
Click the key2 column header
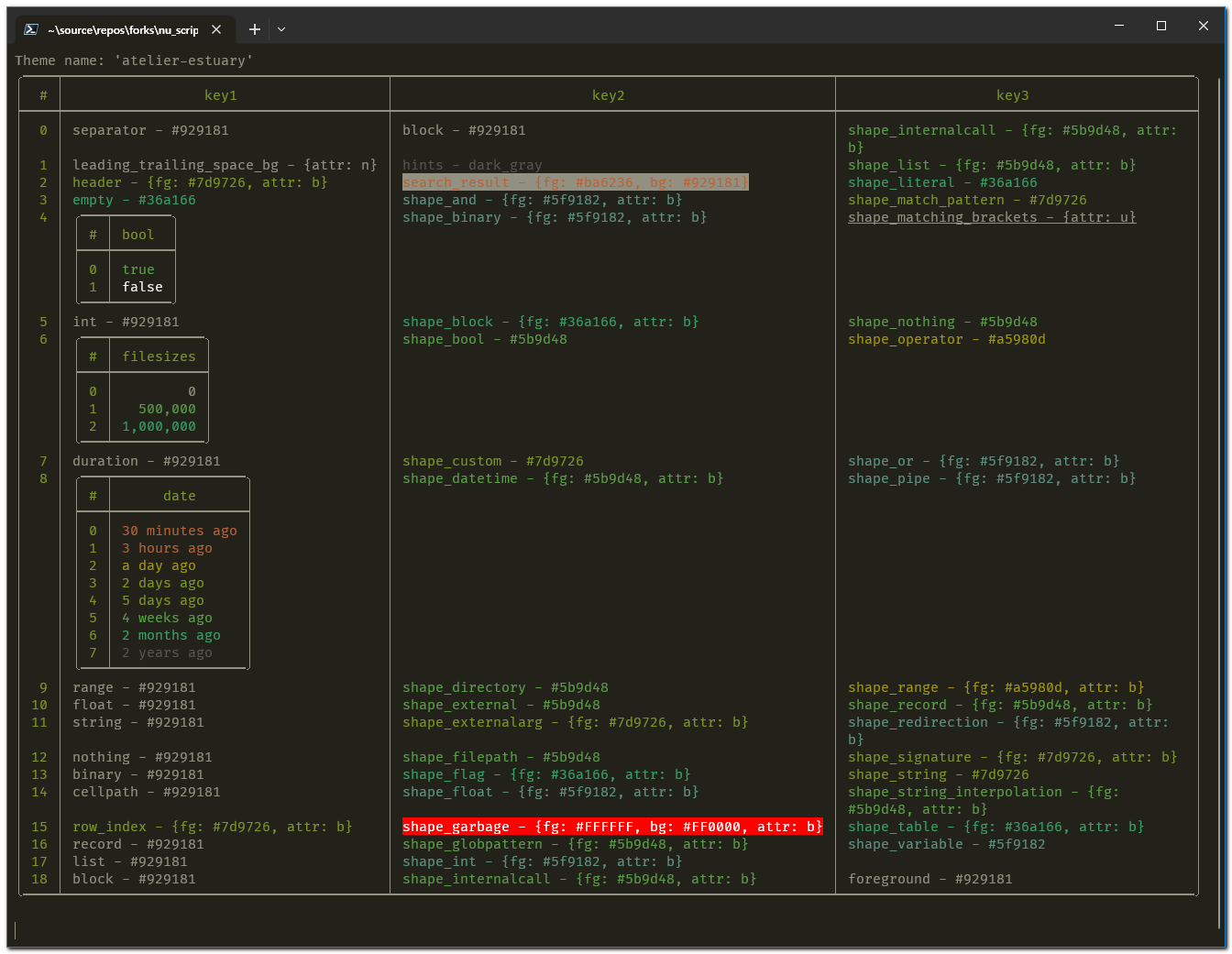(x=609, y=95)
